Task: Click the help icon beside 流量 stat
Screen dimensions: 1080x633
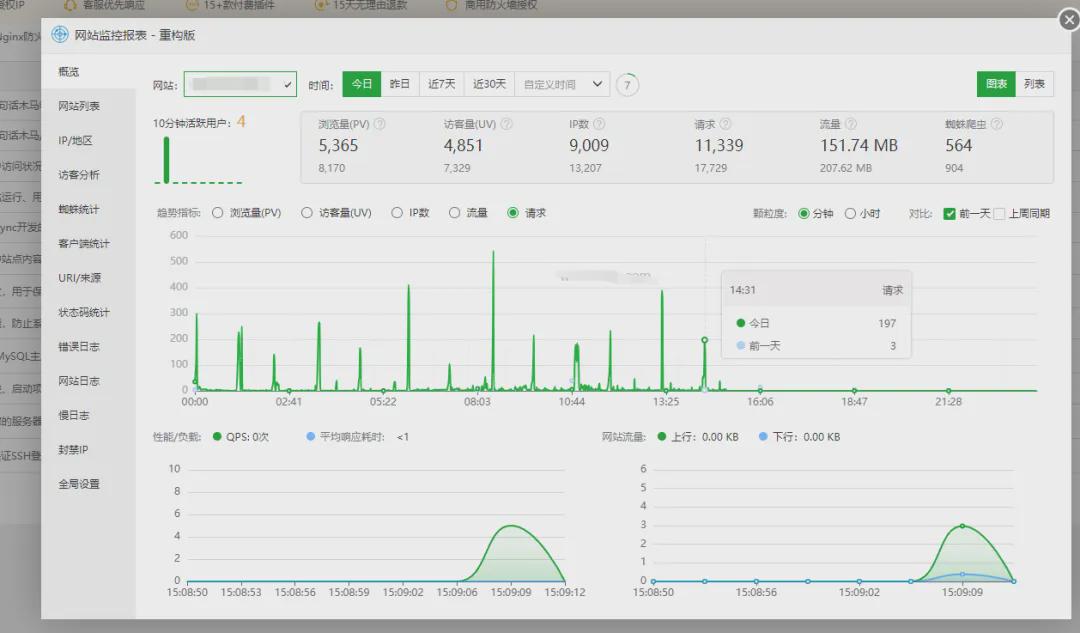Action: (x=851, y=124)
